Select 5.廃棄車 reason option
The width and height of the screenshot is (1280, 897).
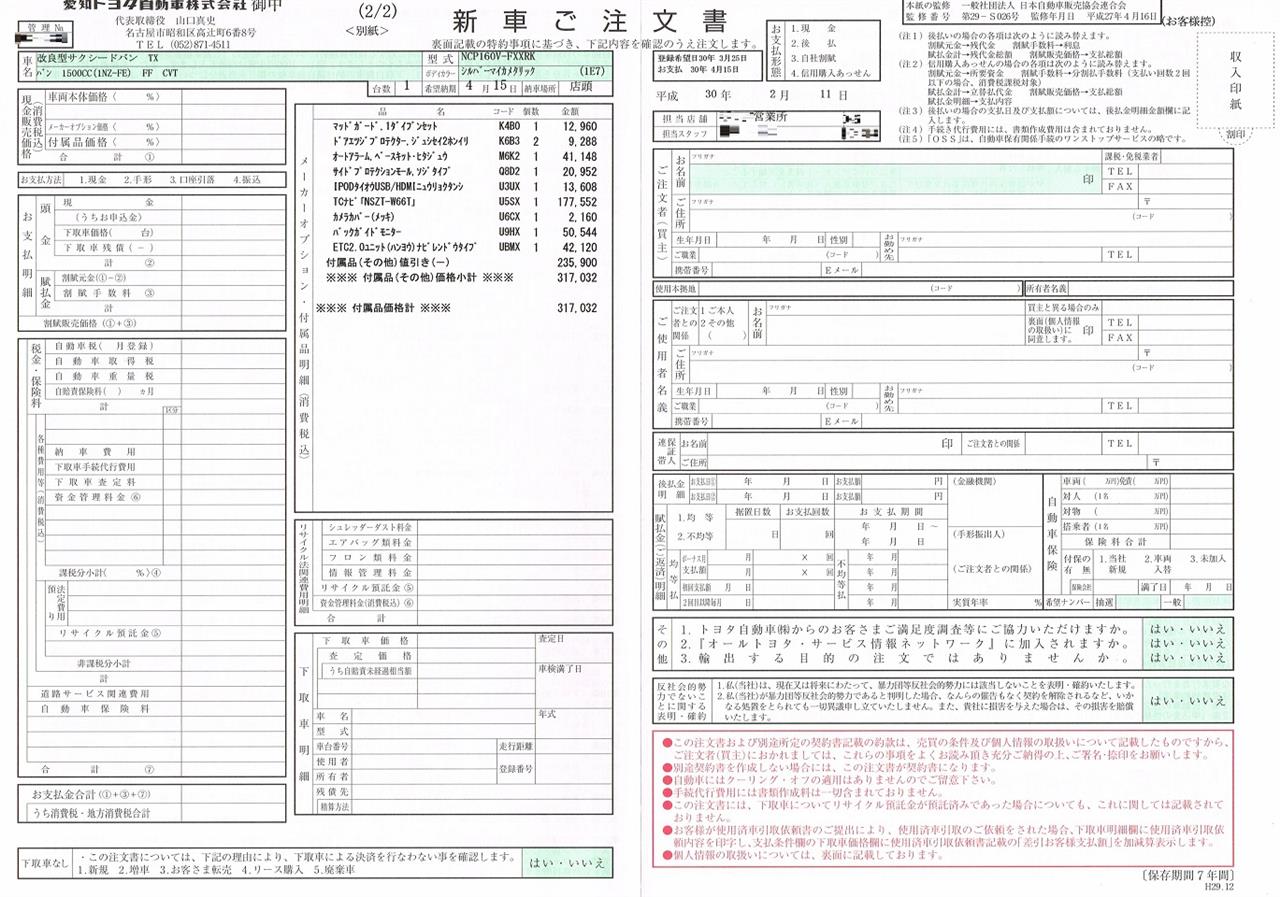click(x=336, y=870)
